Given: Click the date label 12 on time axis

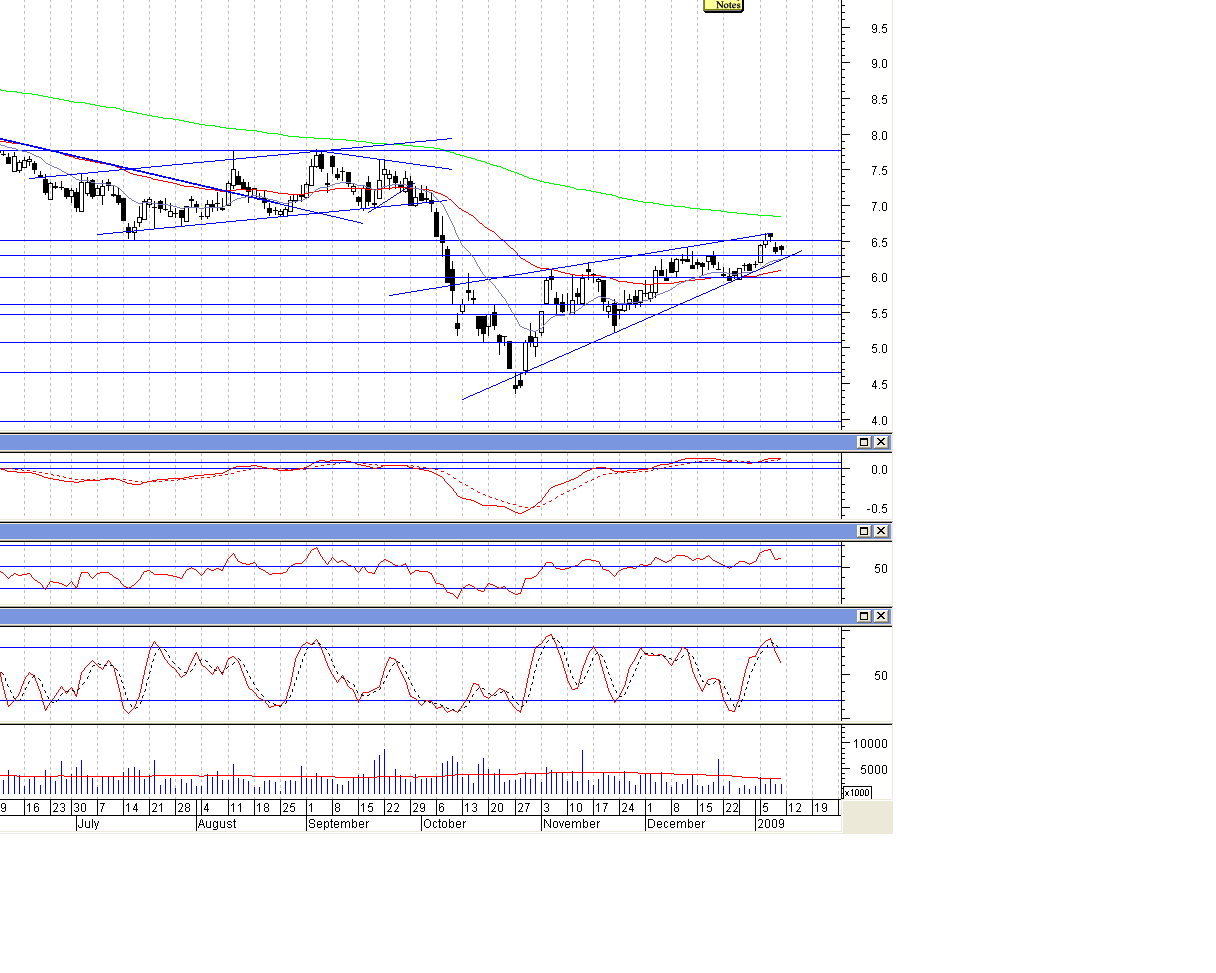Looking at the screenshot, I should (795, 807).
